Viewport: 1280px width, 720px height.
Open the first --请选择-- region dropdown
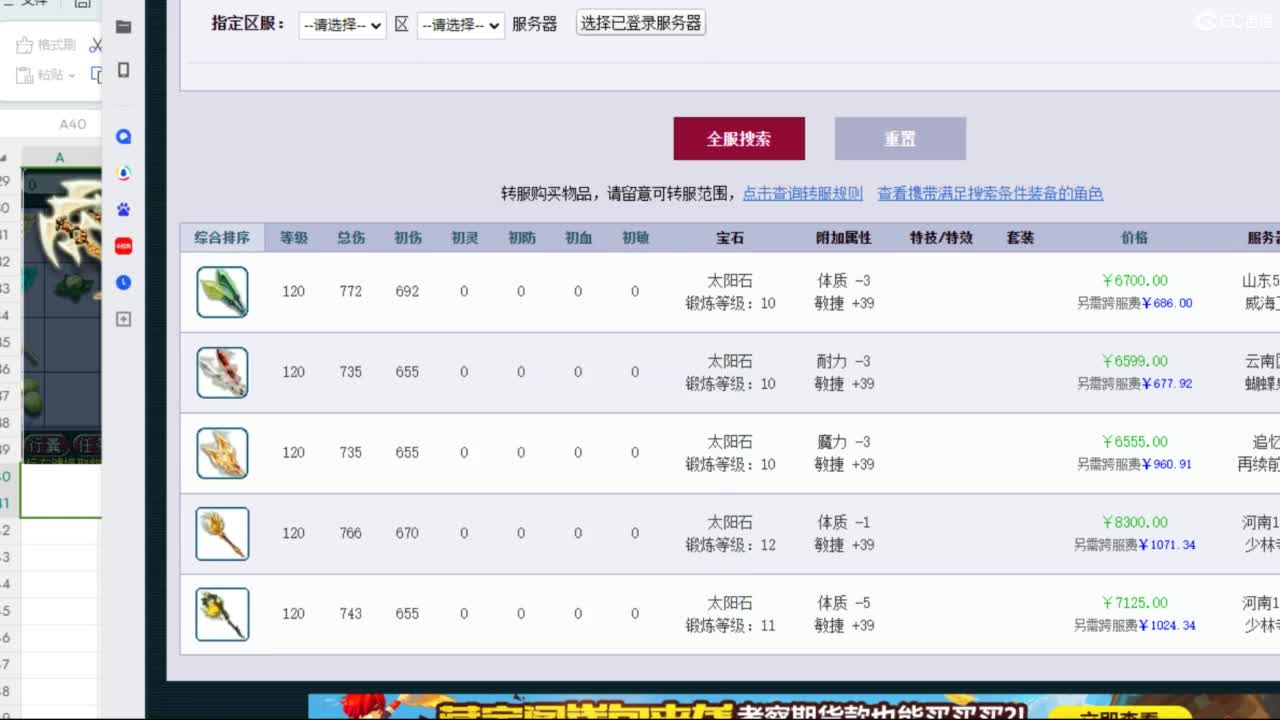click(x=341, y=25)
